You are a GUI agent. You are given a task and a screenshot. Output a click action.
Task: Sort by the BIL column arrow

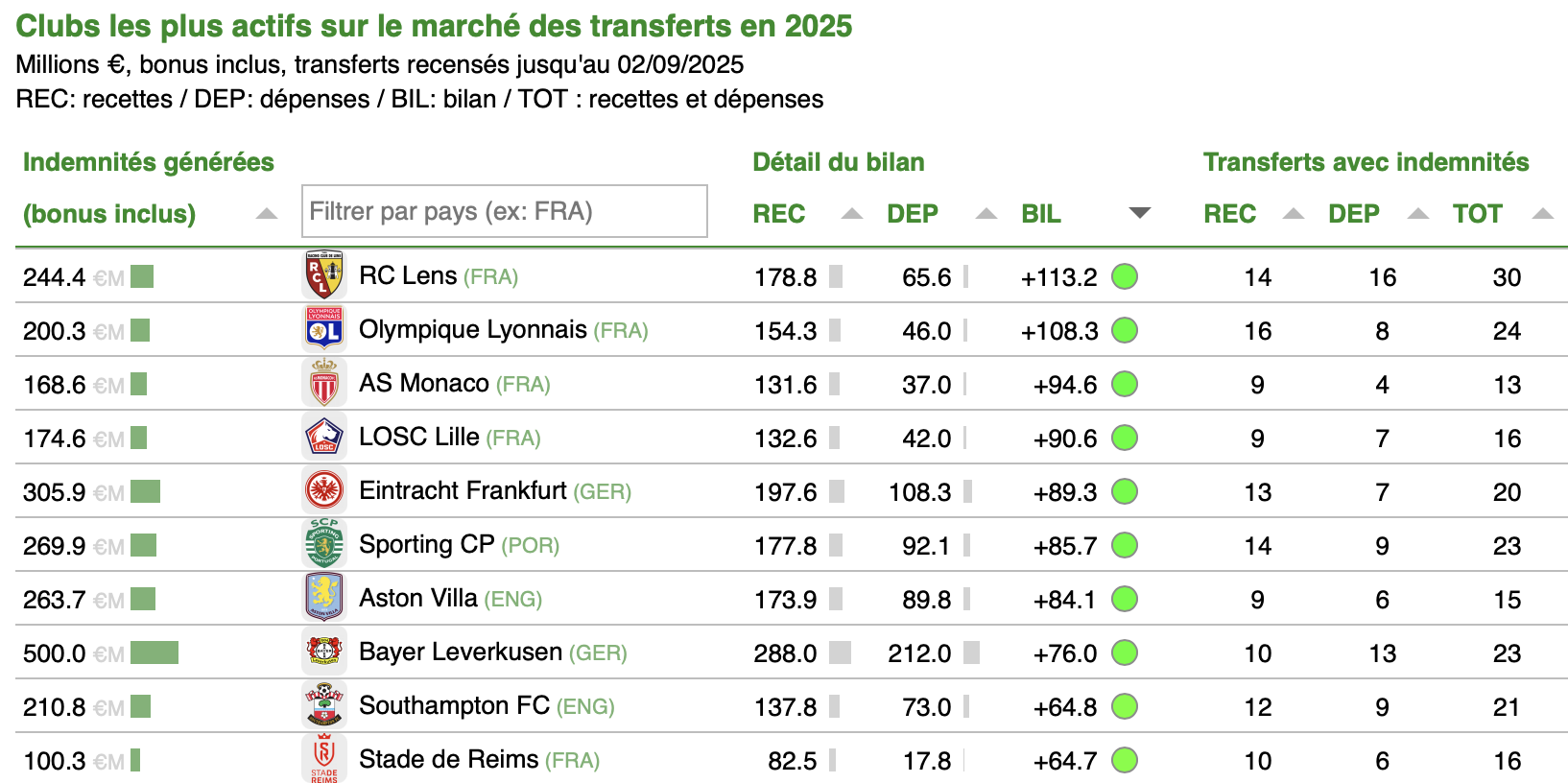[x=1139, y=213]
